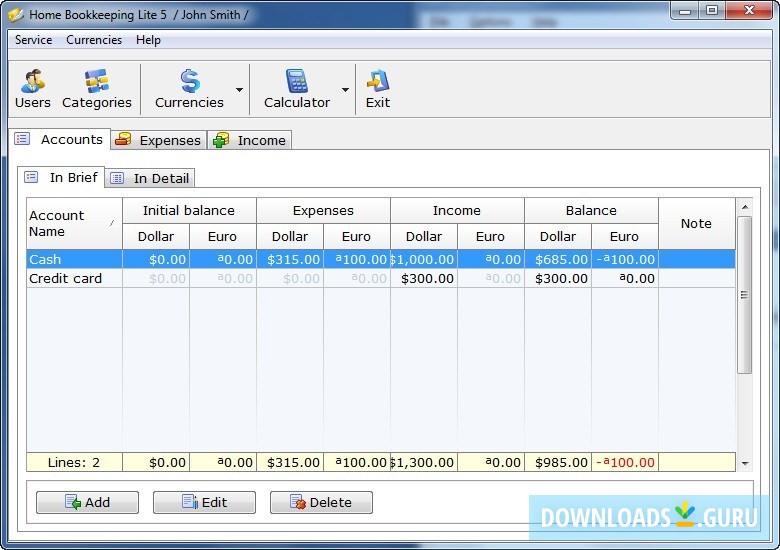Image resolution: width=780 pixels, height=550 pixels.
Task: Click the total balance $985.00 in footer
Action: 562,462
